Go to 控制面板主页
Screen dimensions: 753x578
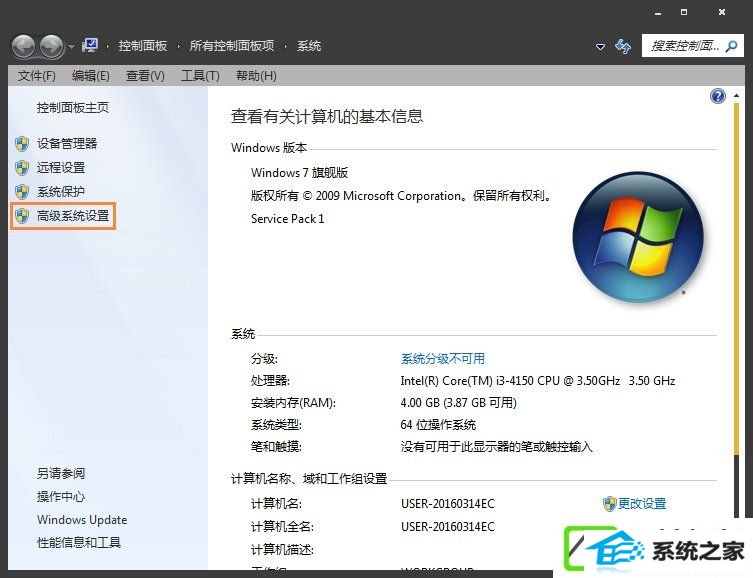coord(73,108)
